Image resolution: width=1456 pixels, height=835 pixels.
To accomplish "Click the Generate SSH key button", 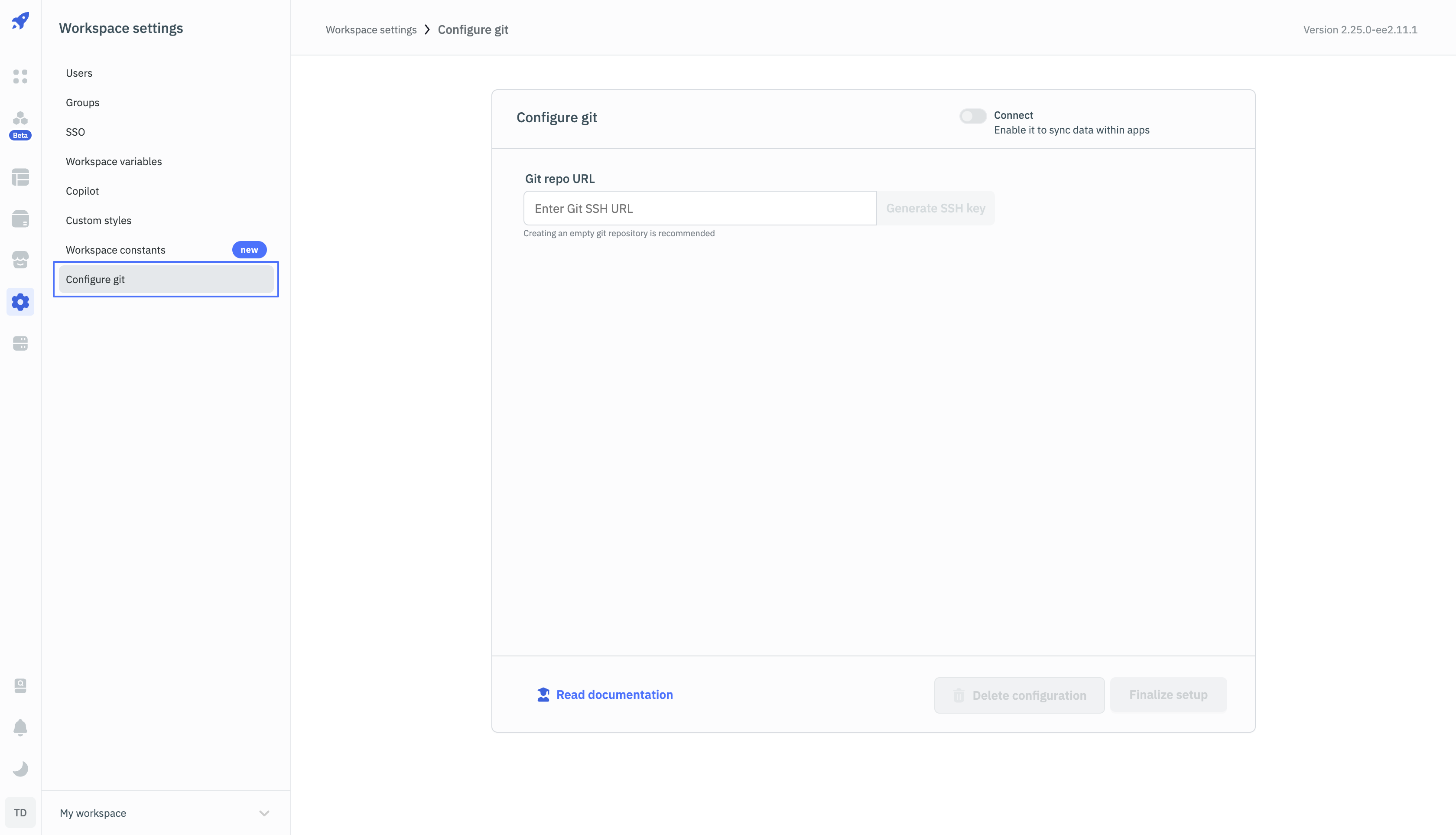I will coord(935,208).
